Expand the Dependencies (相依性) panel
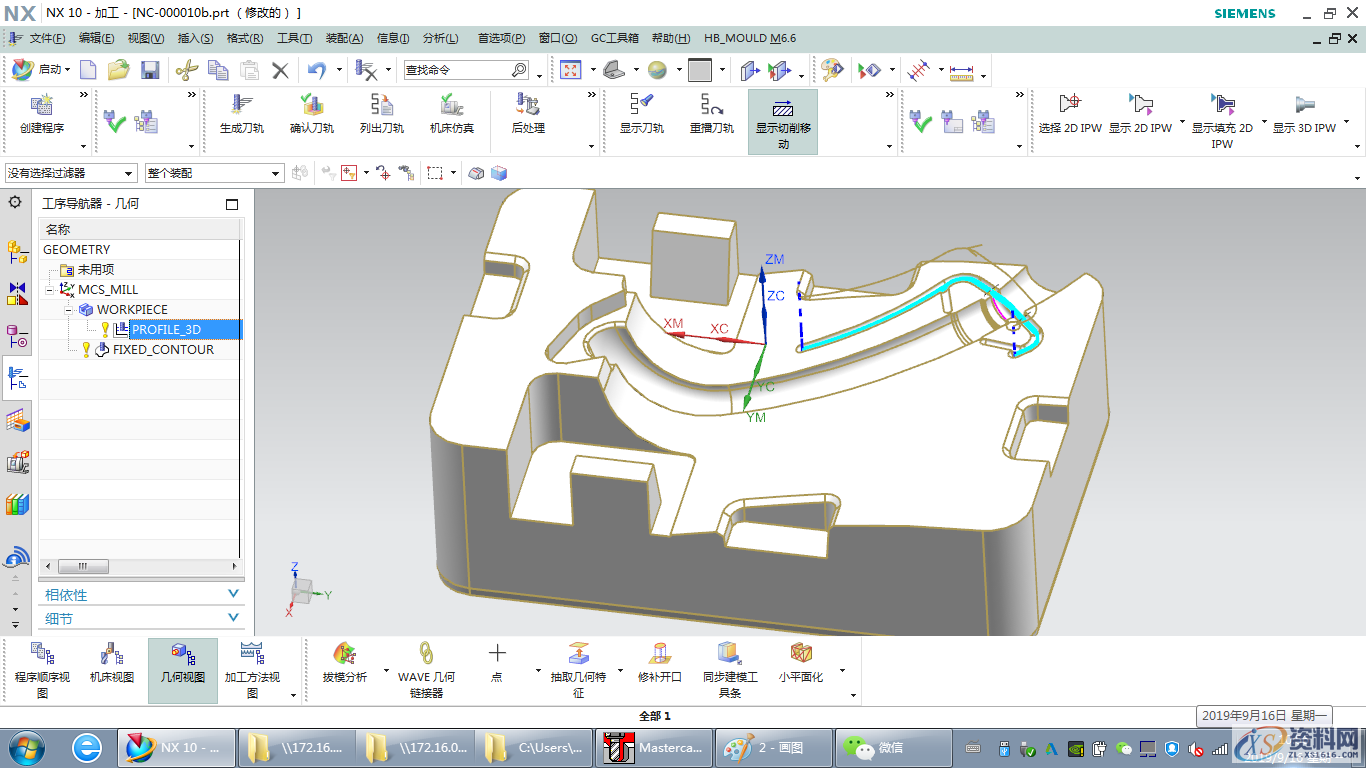The height and width of the screenshot is (768, 1366). (x=141, y=594)
